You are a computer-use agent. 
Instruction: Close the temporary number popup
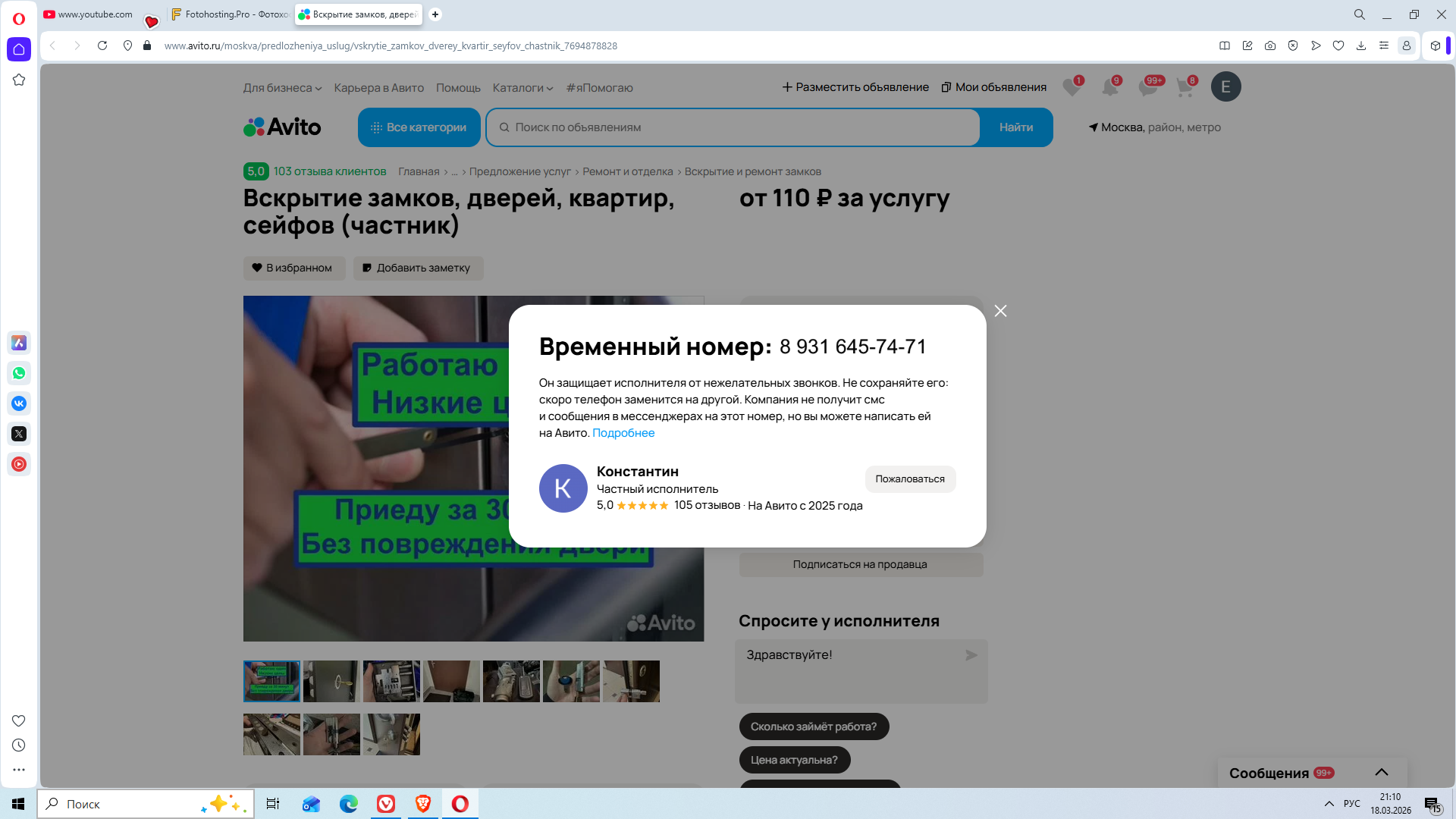1000,311
